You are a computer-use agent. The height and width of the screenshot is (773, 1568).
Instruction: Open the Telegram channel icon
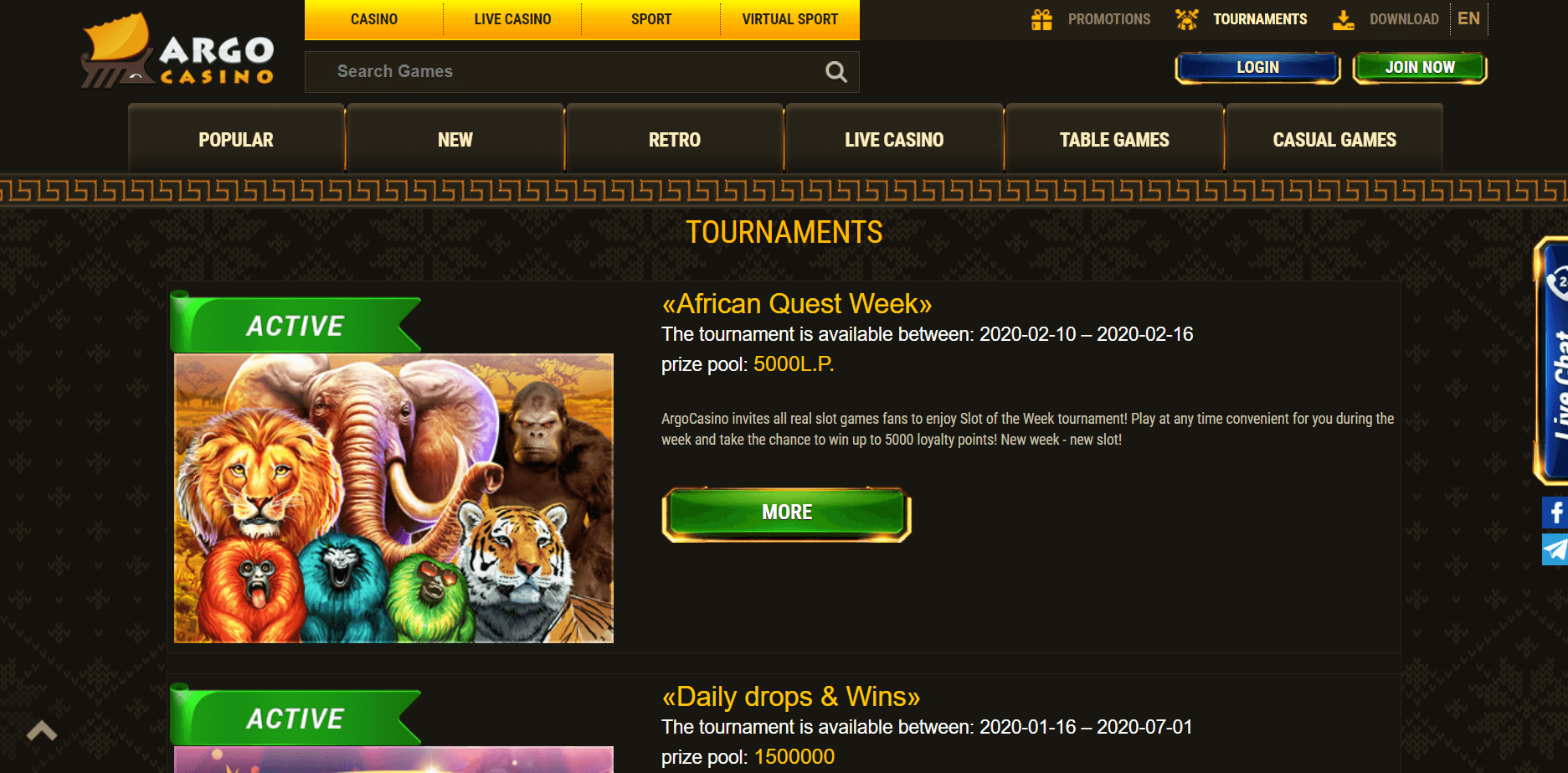click(1555, 549)
